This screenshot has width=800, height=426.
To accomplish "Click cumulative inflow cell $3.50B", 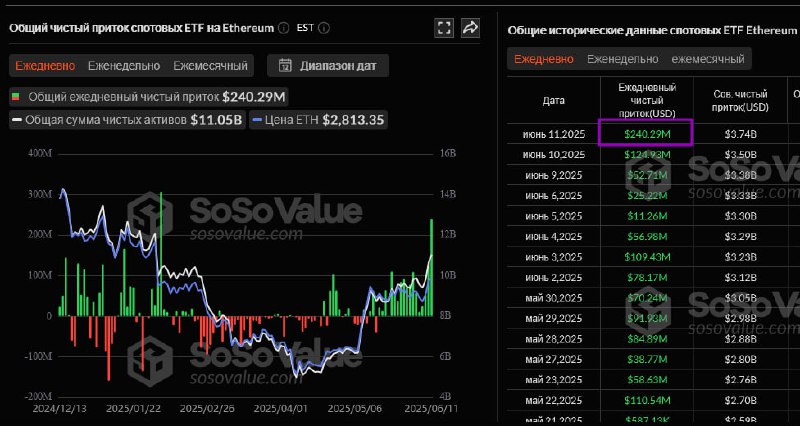I will (740, 155).
